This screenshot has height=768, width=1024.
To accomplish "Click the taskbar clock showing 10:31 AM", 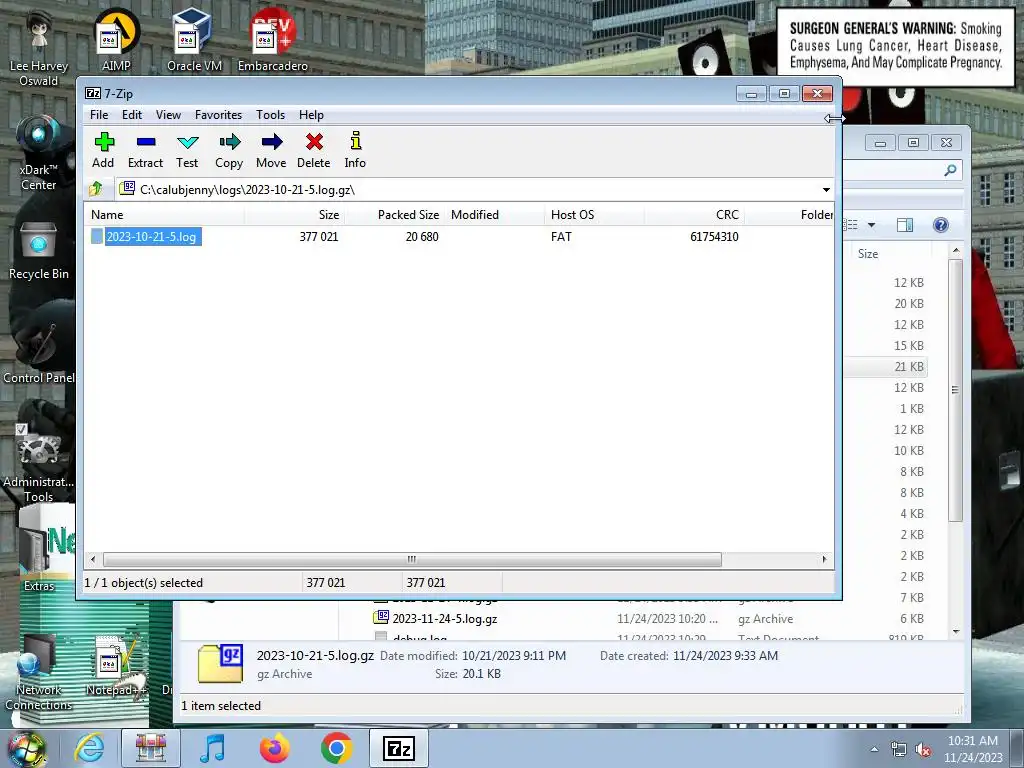I will (x=972, y=749).
